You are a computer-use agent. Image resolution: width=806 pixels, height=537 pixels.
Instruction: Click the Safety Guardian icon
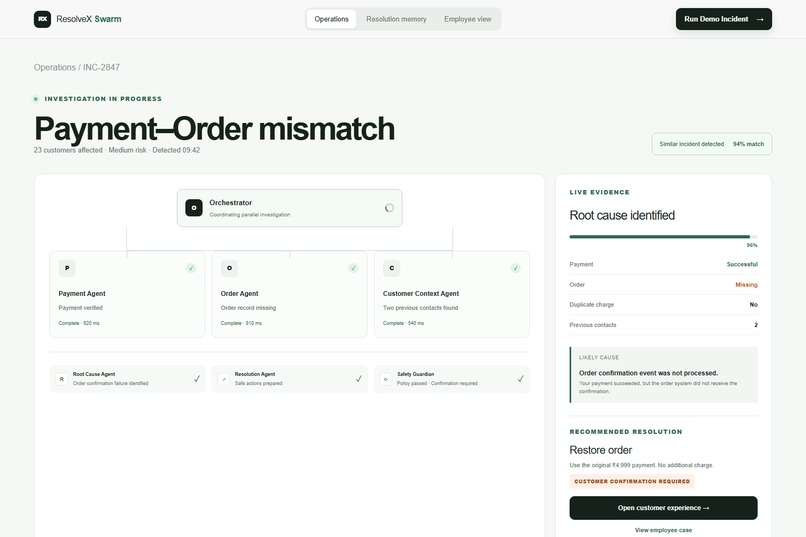tap(386, 379)
